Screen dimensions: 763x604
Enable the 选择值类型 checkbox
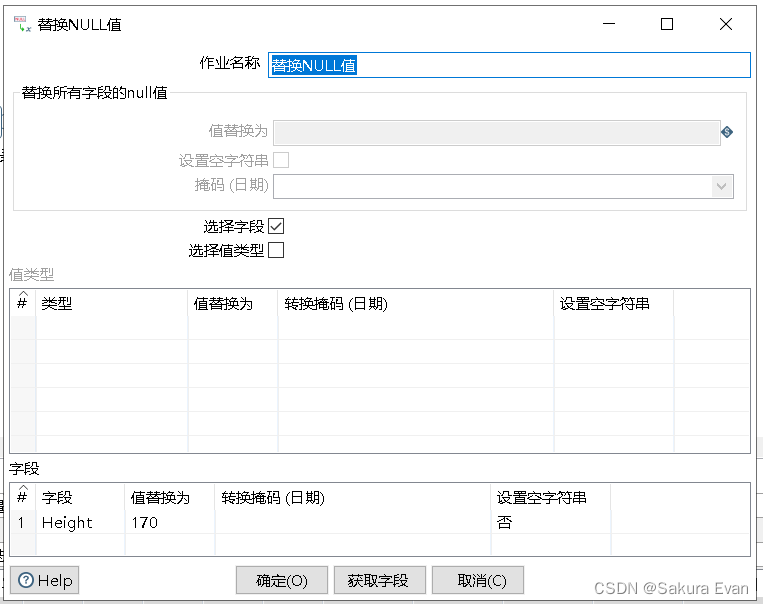276,250
